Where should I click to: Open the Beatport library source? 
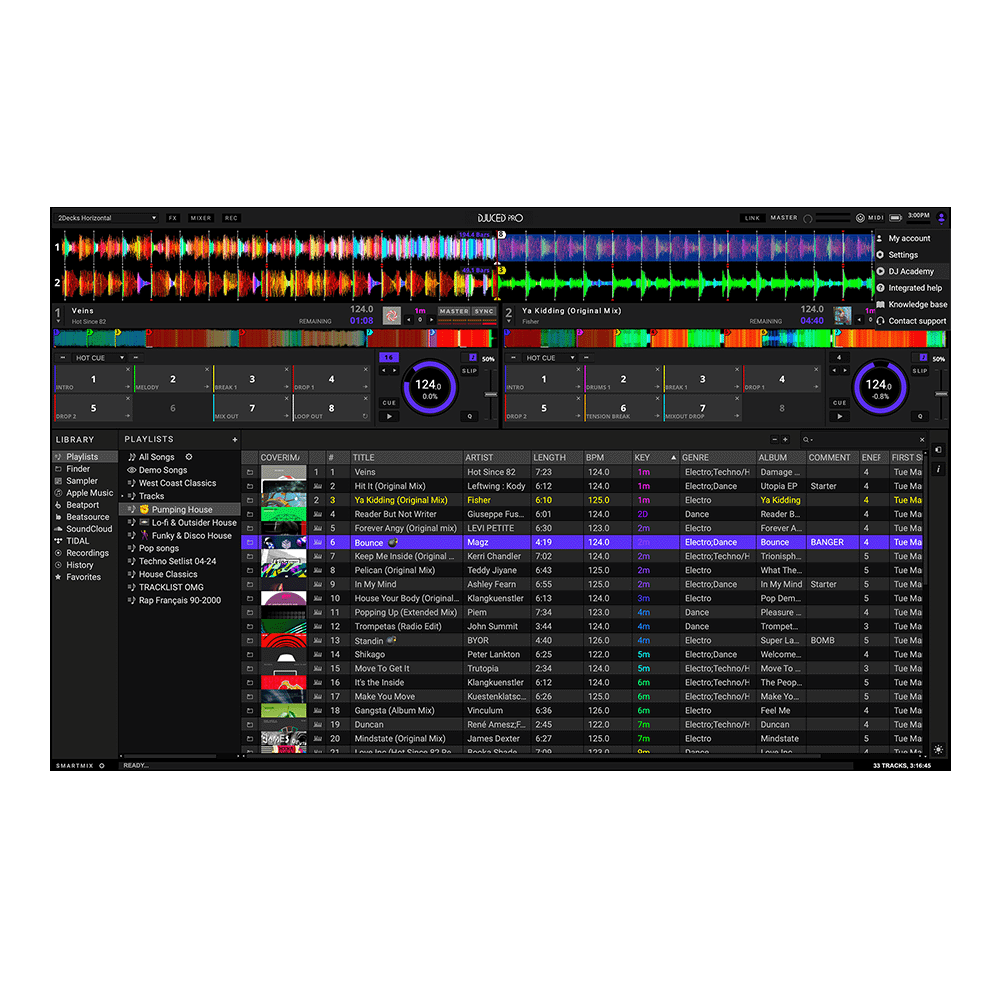pyautogui.click(x=82, y=505)
